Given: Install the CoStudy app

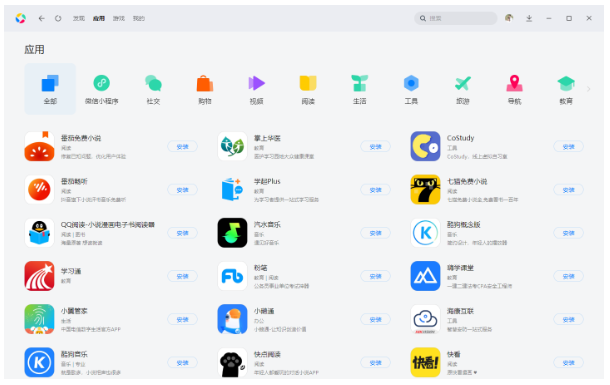Looking at the screenshot, I should click(568, 147).
